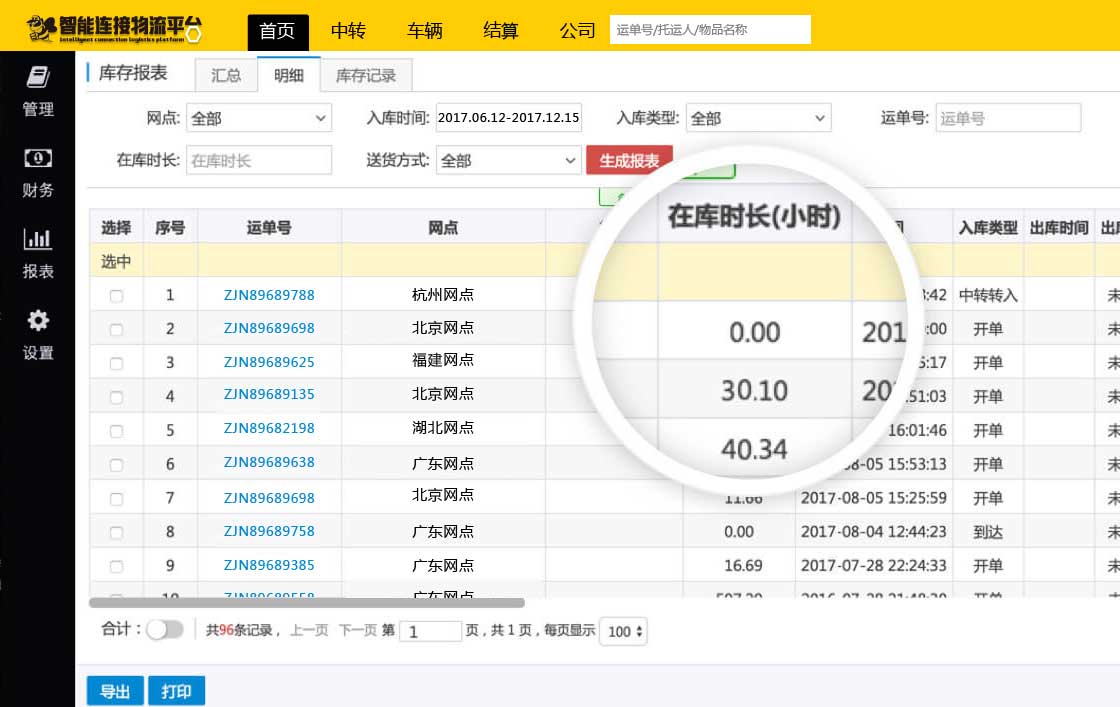Open the 设置 gear icon

(x=38, y=321)
